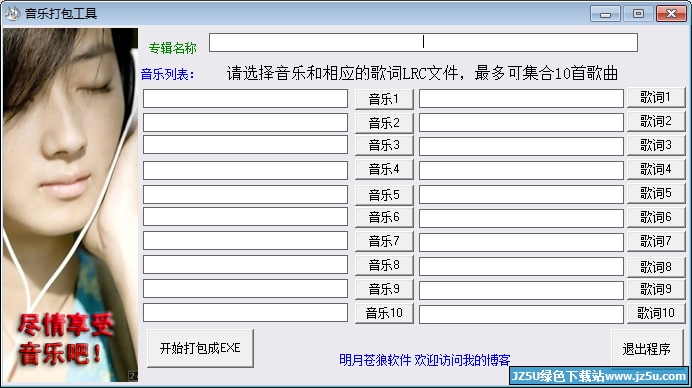Focus the music path field beside 音乐8

click(x=245, y=265)
